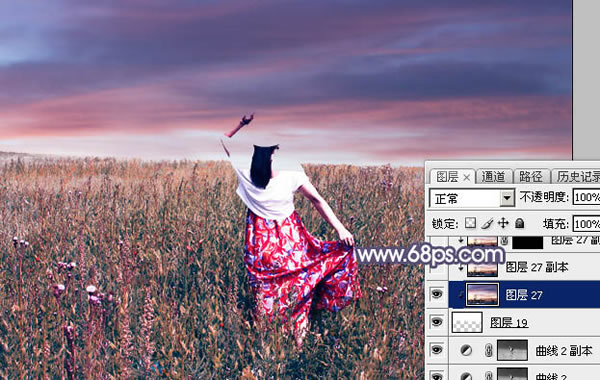
Task: Click the curves adjustment icon on 曲线 2 副本
Action: point(466,350)
